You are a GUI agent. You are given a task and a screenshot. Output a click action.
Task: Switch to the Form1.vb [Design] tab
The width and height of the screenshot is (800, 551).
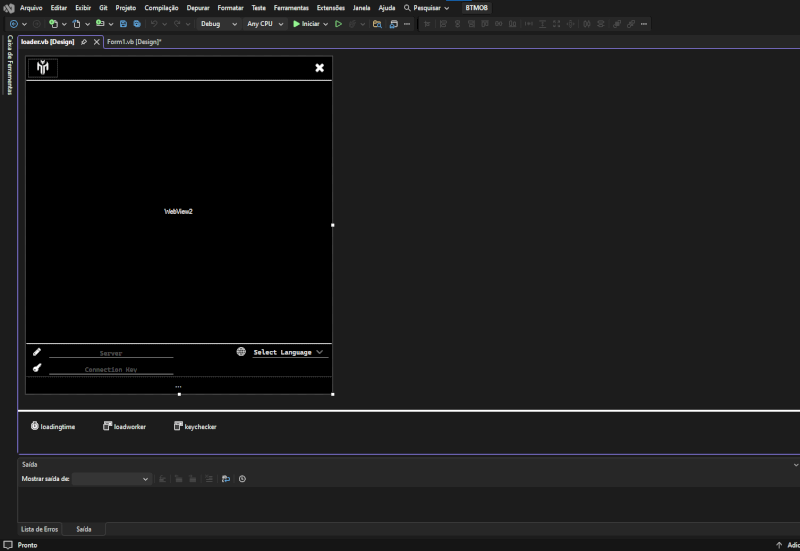coord(134,42)
